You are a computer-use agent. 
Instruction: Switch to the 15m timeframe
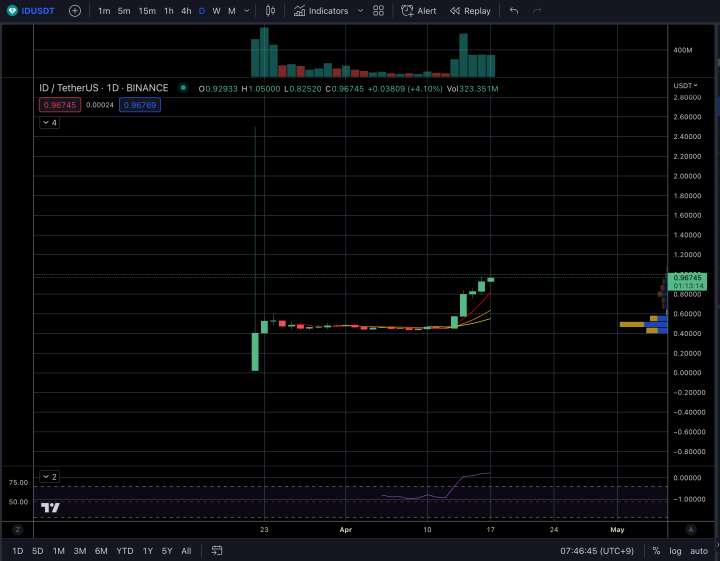point(147,11)
